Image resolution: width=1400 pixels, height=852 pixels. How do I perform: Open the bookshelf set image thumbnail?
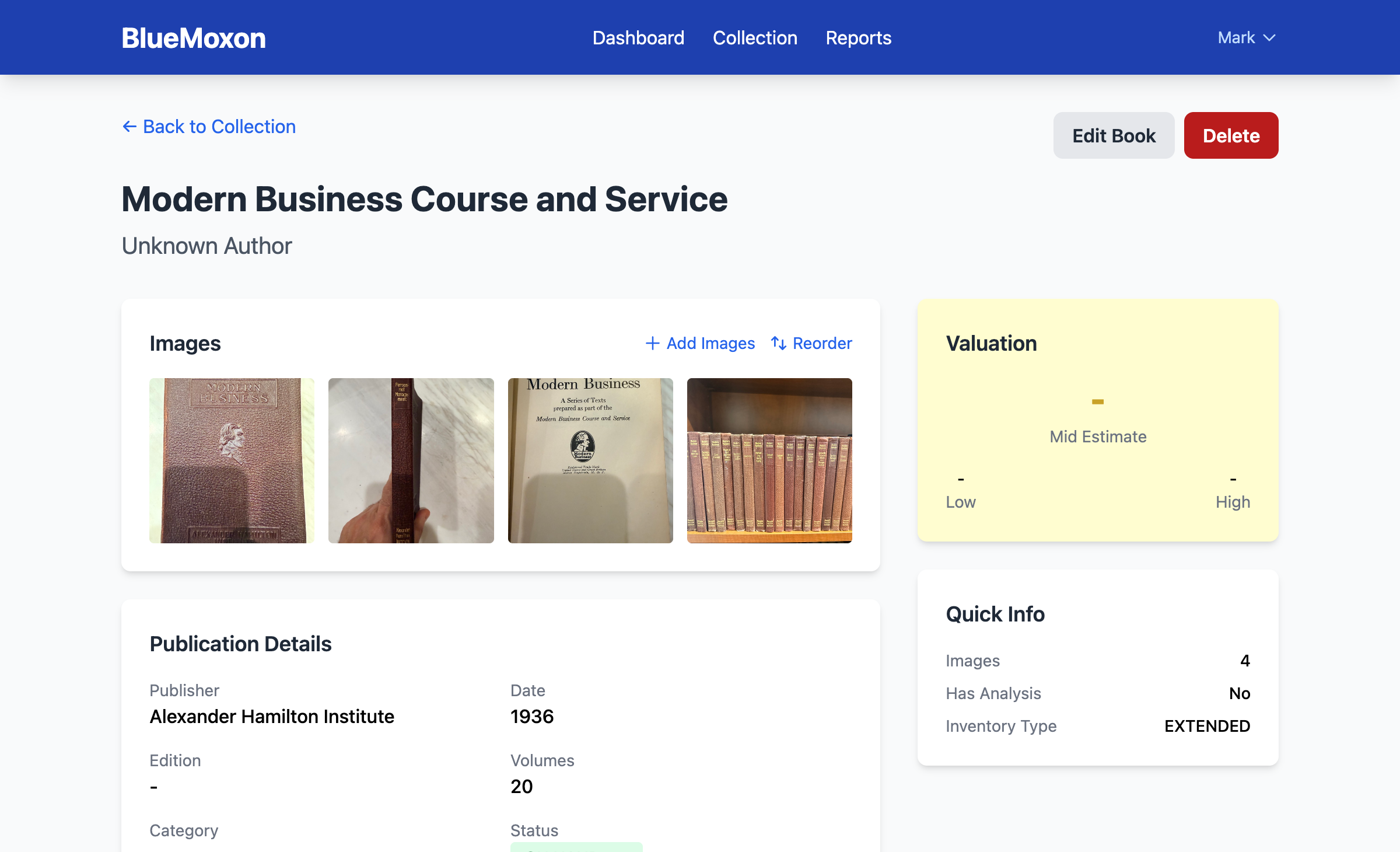click(769, 460)
